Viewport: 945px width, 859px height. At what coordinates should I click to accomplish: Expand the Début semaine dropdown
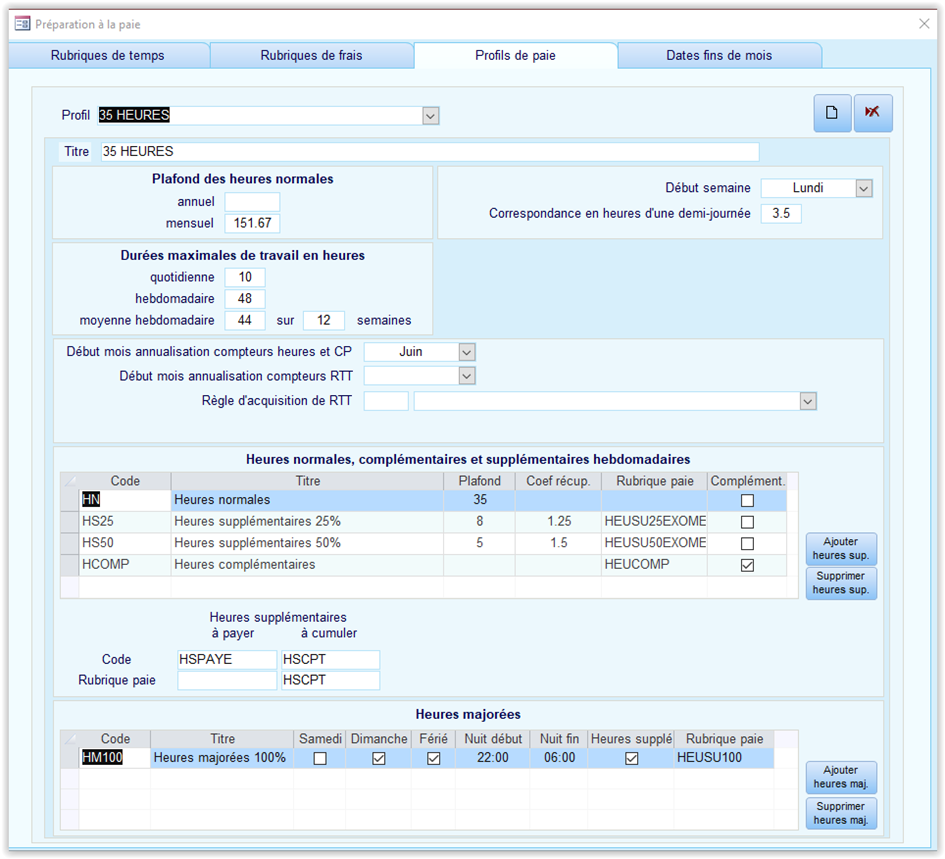tap(864, 188)
